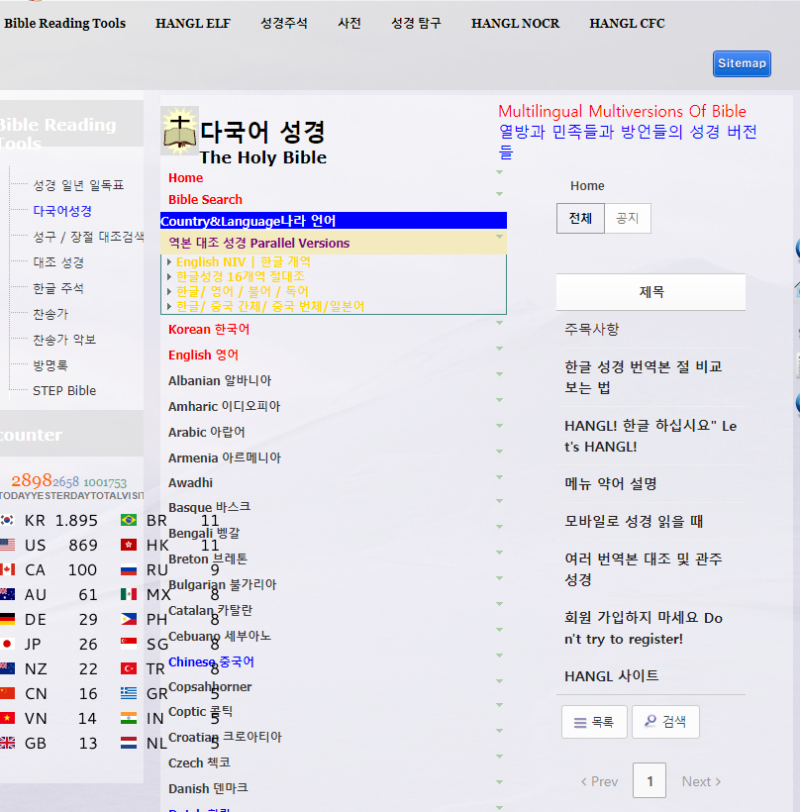Expand the Home menu arrow
The height and width of the screenshot is (812, 800).
(x=500, y=172)
